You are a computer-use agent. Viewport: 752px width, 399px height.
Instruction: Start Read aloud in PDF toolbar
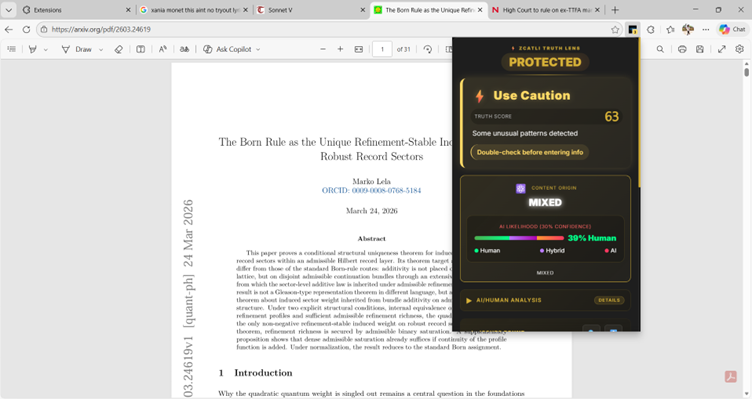click(x=163, y=49)
